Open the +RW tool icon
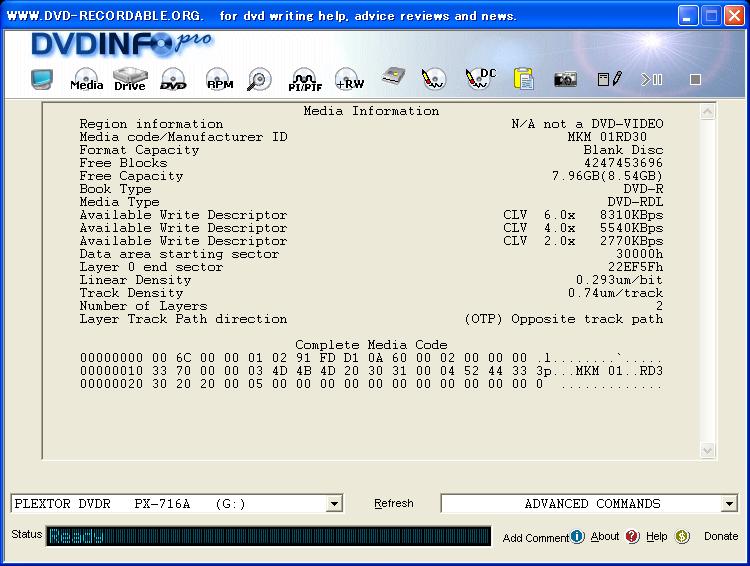This screenshot has width=750, height=566. coord(349,79)
